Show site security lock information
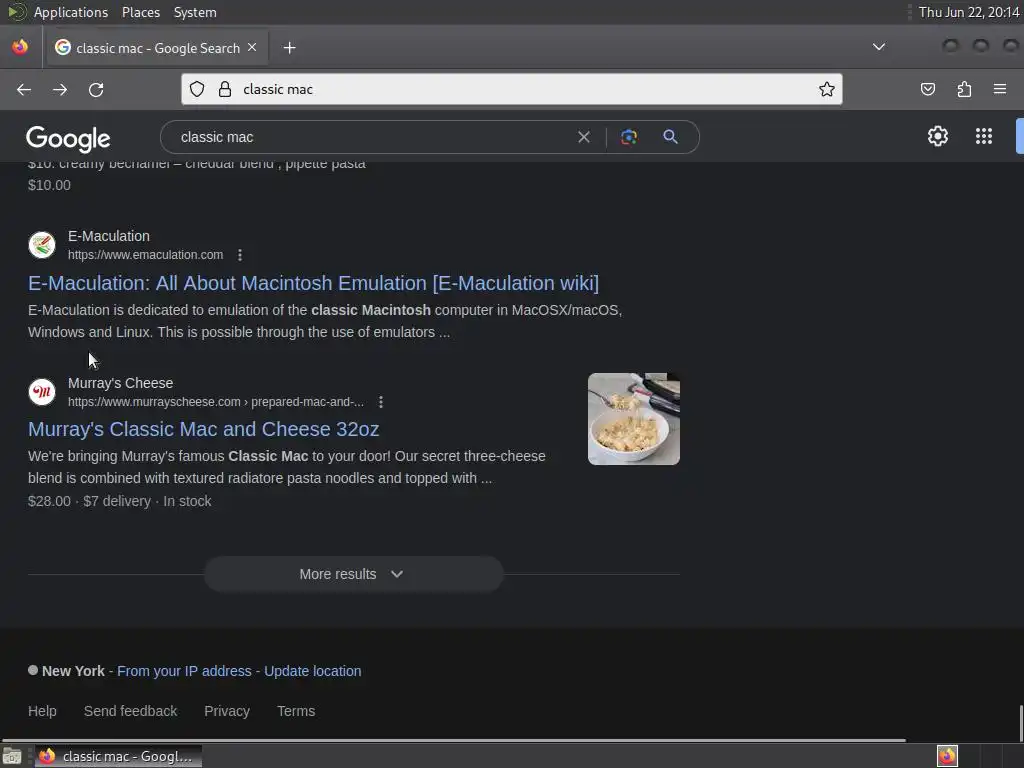Screen dimensions: 1024x768 tap(225, 89)
